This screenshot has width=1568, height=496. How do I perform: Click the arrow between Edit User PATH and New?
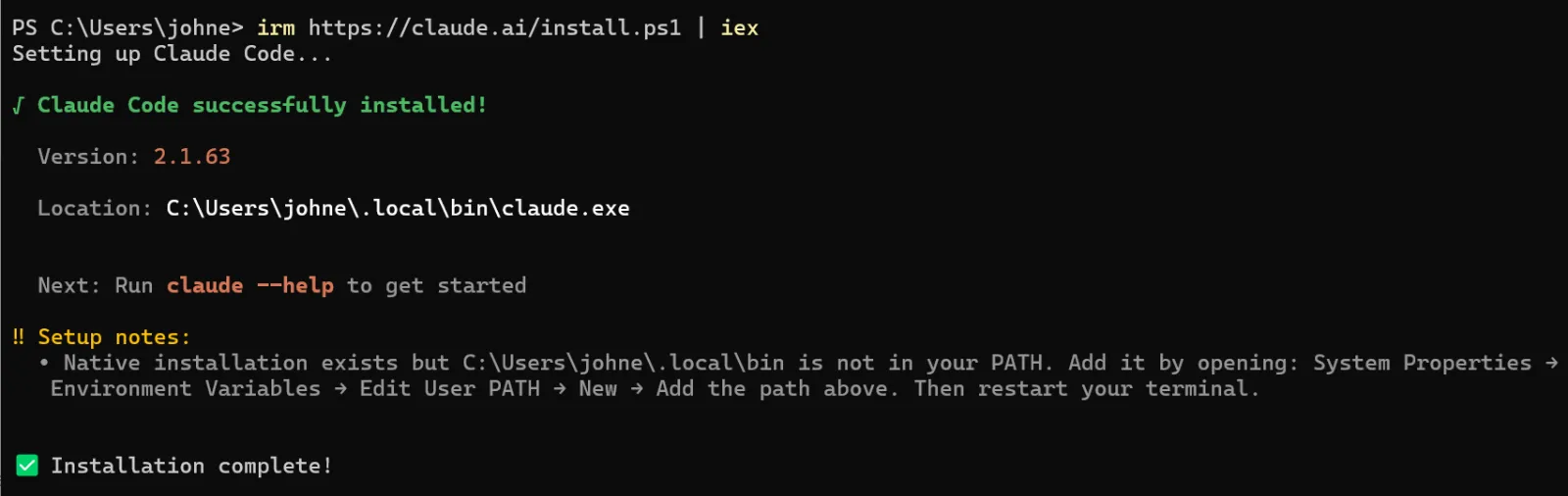[x=560, y=389]
